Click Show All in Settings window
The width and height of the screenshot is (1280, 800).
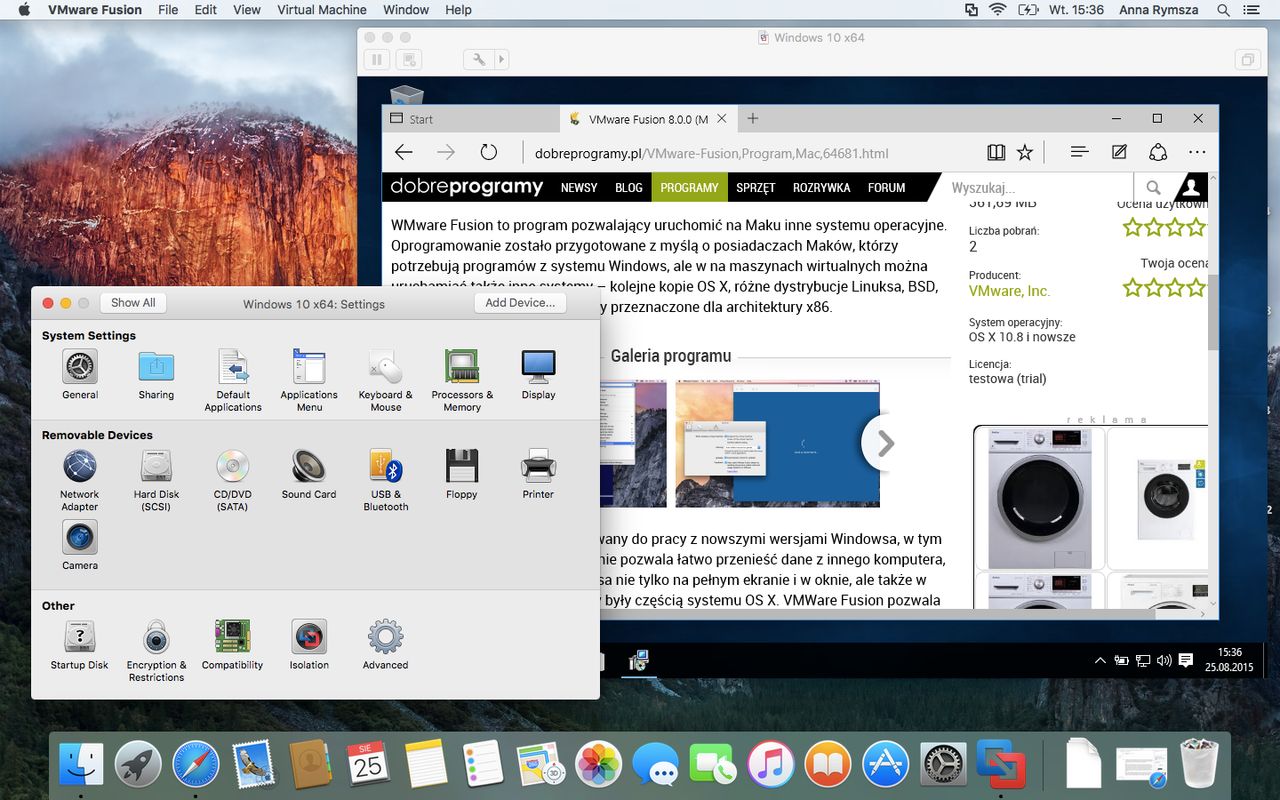[133, 303]
